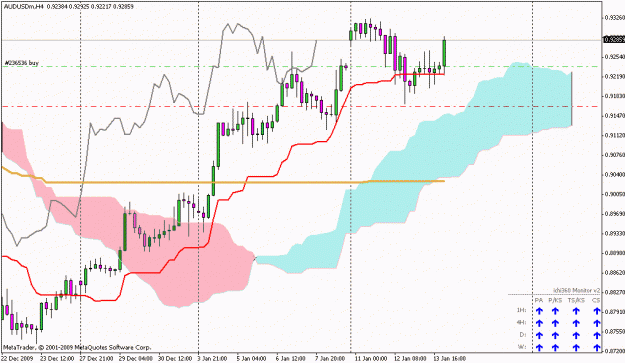Click the 4H CS up arrow
The image size is (625, 363).
click(596, 323)
